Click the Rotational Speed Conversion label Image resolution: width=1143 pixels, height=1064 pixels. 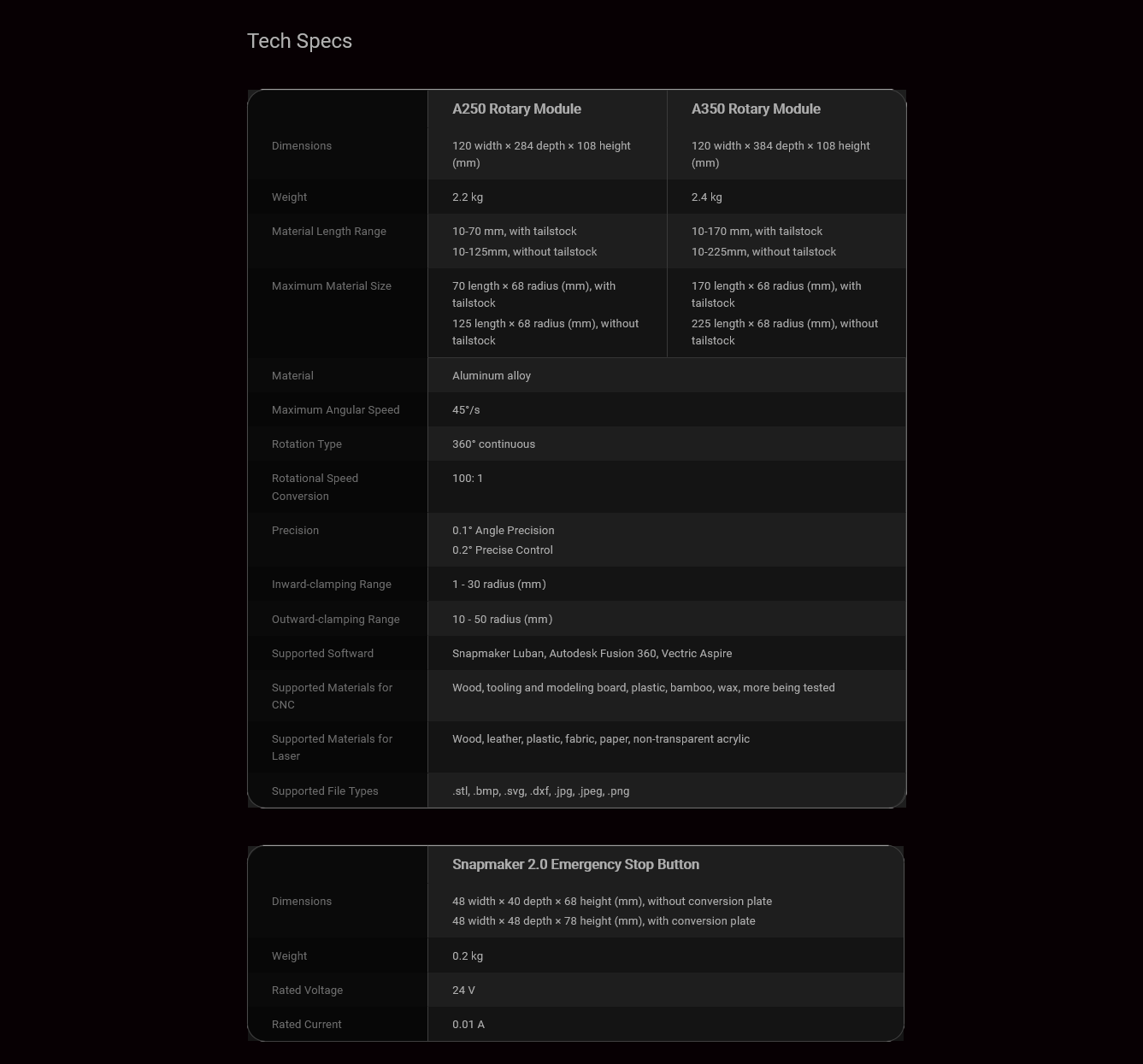click(315, 487)
